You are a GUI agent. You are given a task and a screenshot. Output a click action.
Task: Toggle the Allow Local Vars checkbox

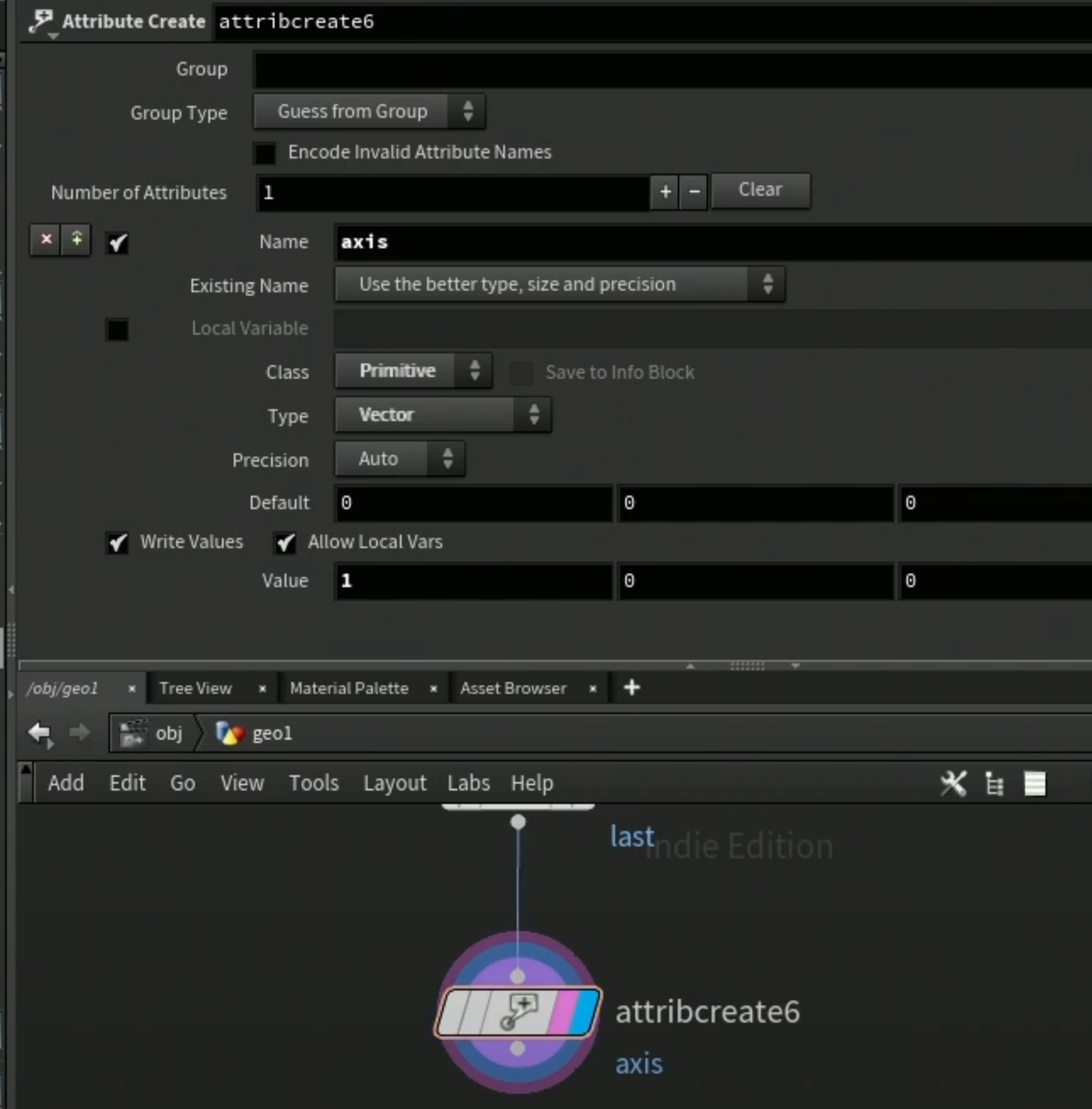click(285, 543)
